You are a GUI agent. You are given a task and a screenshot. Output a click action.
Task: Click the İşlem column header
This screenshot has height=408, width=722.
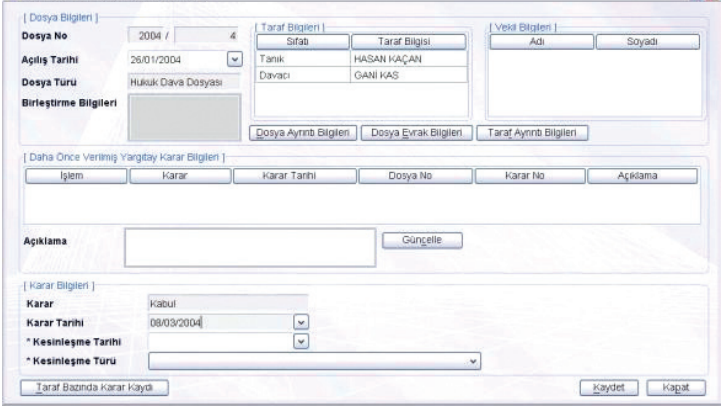(x=75, y=175)
